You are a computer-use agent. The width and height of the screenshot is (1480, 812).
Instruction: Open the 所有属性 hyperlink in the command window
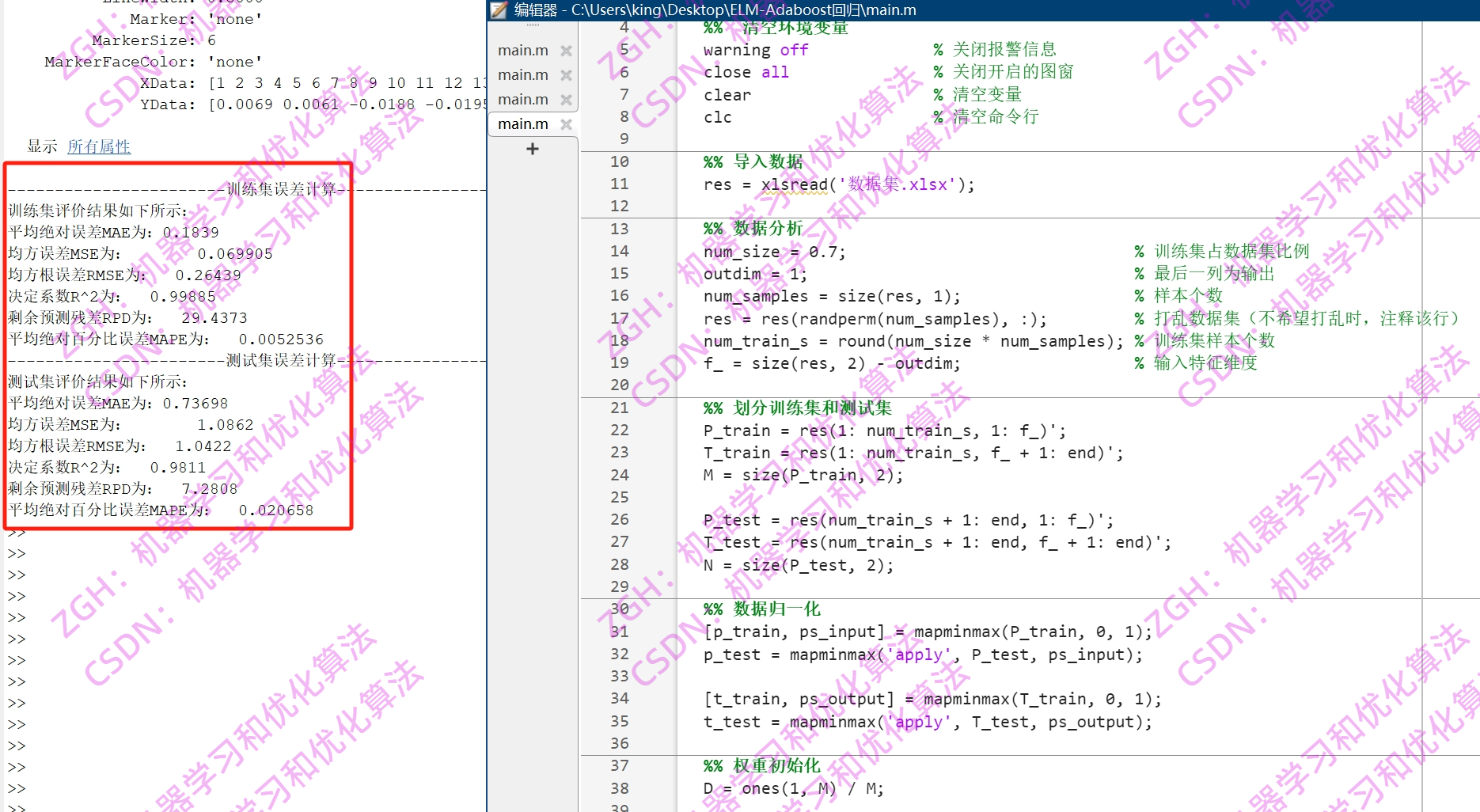pyautogui.click(x=99, y=146)
